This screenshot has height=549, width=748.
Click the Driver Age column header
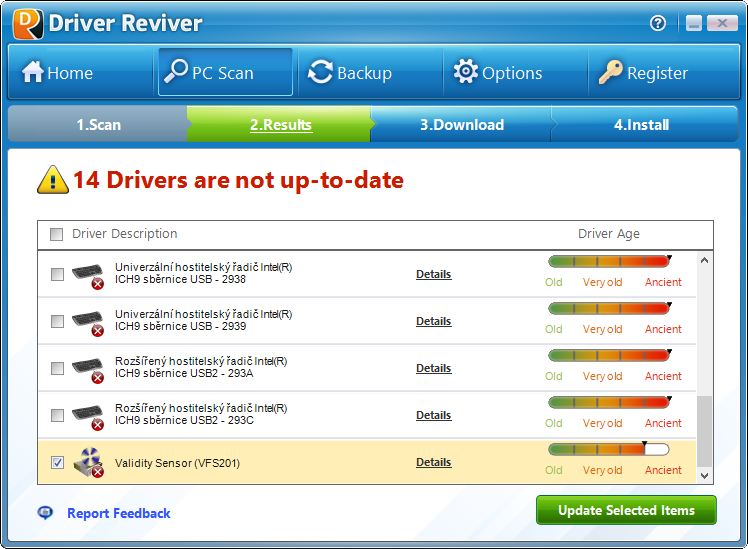609,234
